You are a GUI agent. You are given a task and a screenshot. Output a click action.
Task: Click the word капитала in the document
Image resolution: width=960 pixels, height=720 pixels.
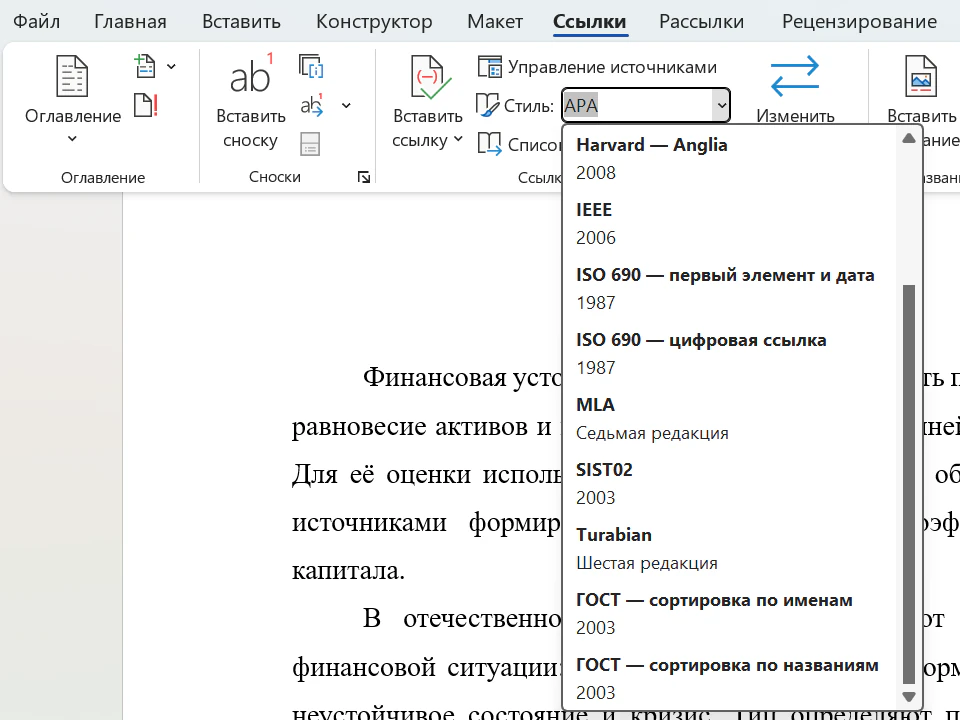[x=348, y=571]
